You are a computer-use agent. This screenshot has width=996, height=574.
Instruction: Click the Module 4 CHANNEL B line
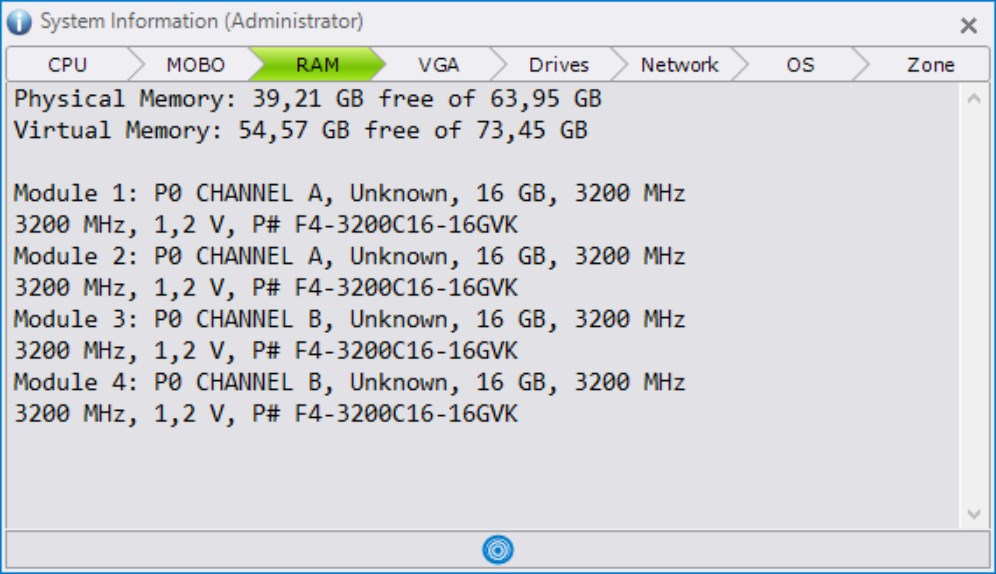point(349,383)
